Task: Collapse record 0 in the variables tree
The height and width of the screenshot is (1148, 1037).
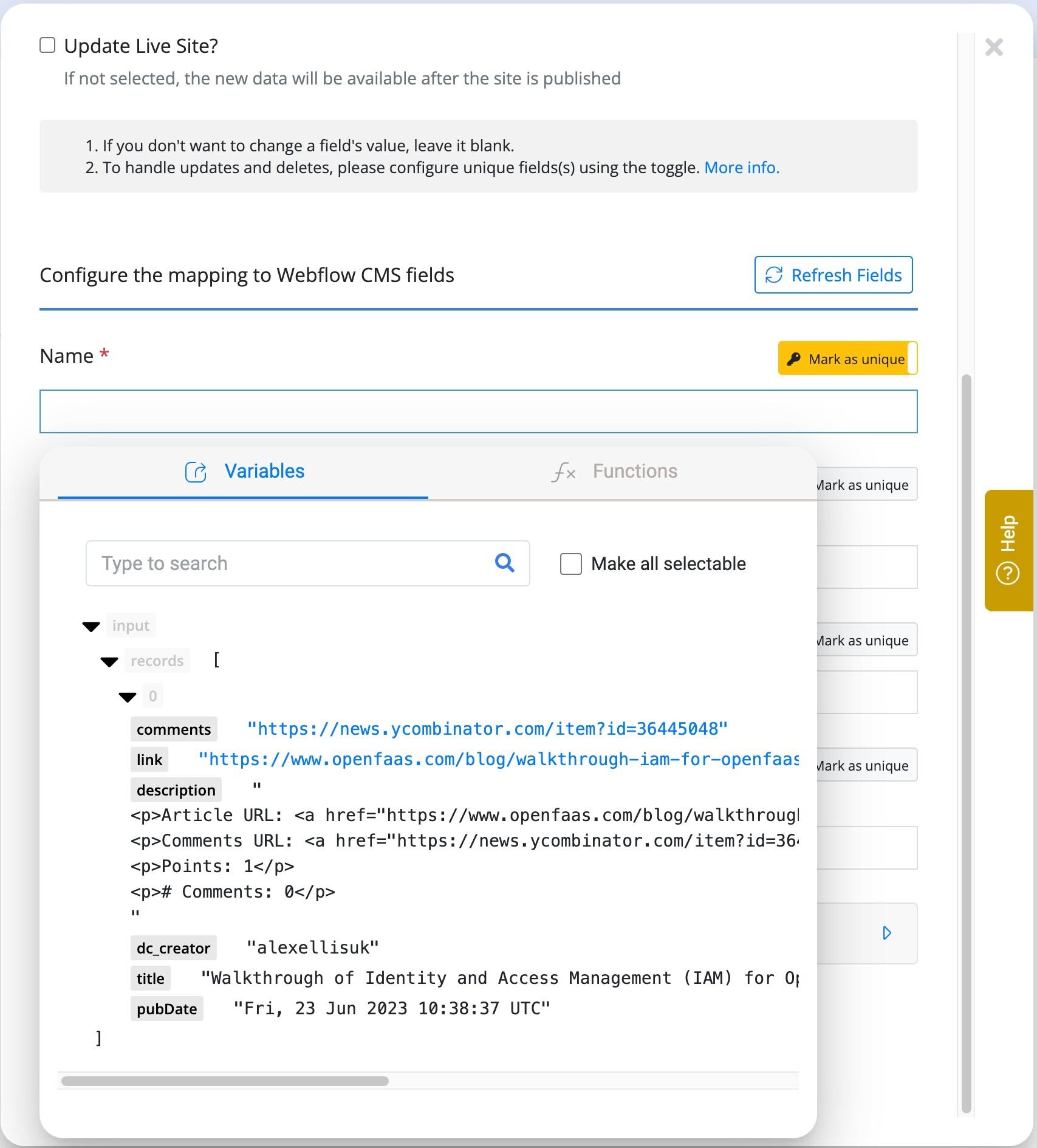Action: pos(127,696)
